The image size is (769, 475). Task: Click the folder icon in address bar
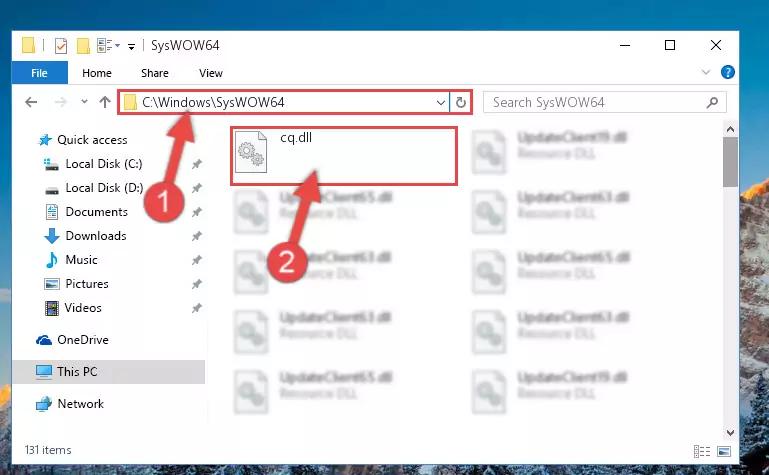pyautogui.click(x=130, y=102)
